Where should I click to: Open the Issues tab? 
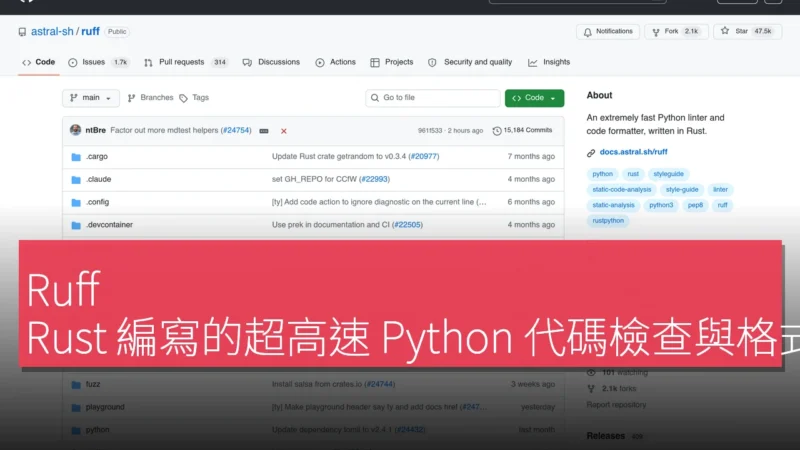(x=100, y=62)
